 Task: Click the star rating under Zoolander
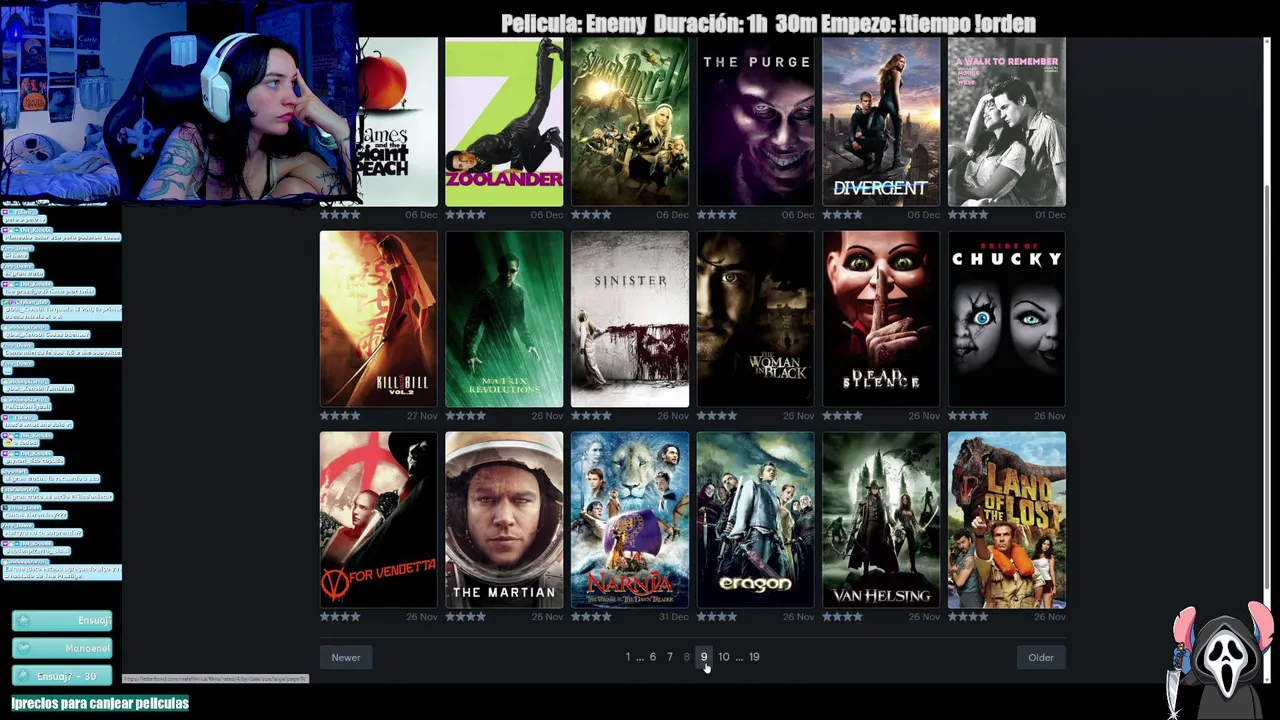coord(466,215)
